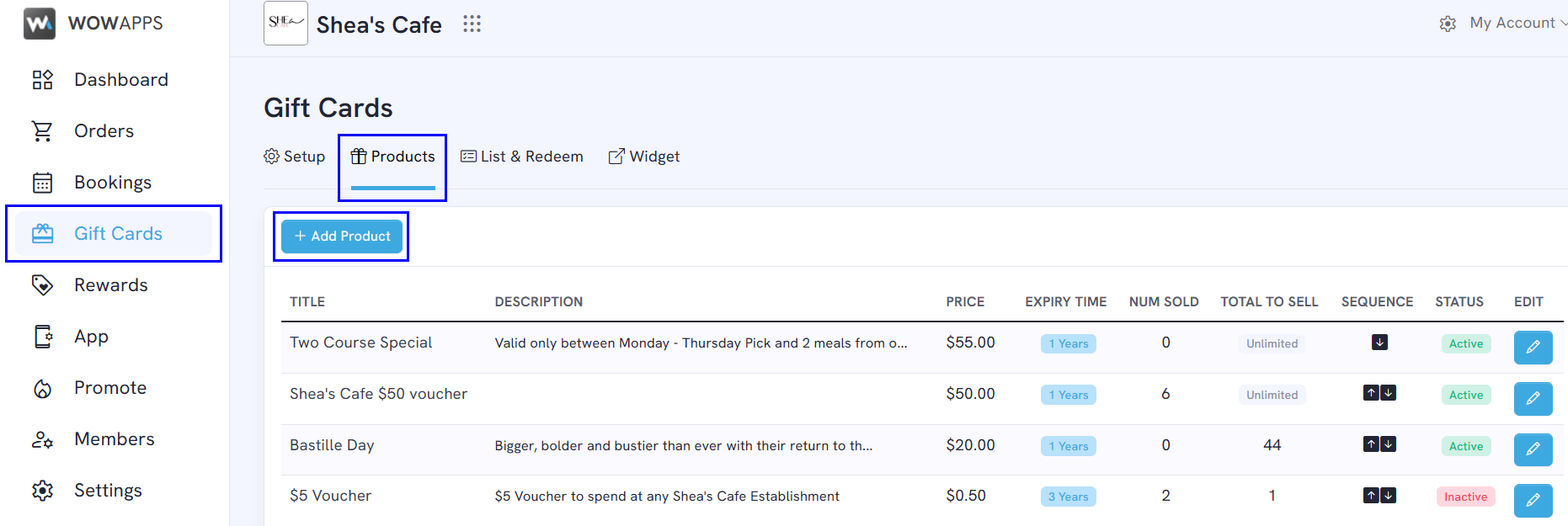Open the apps grid icon beside Shea's Cafe
Screen dimensions: 1568x526
click(472, 24)
